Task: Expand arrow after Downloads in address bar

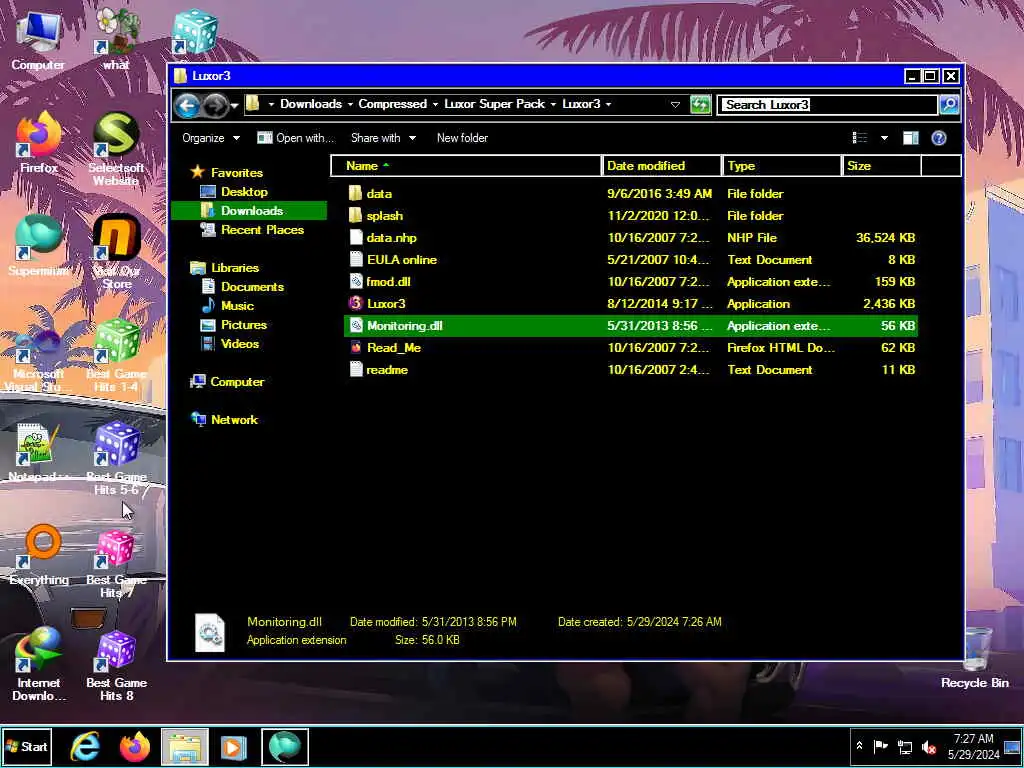Action: 350,104
